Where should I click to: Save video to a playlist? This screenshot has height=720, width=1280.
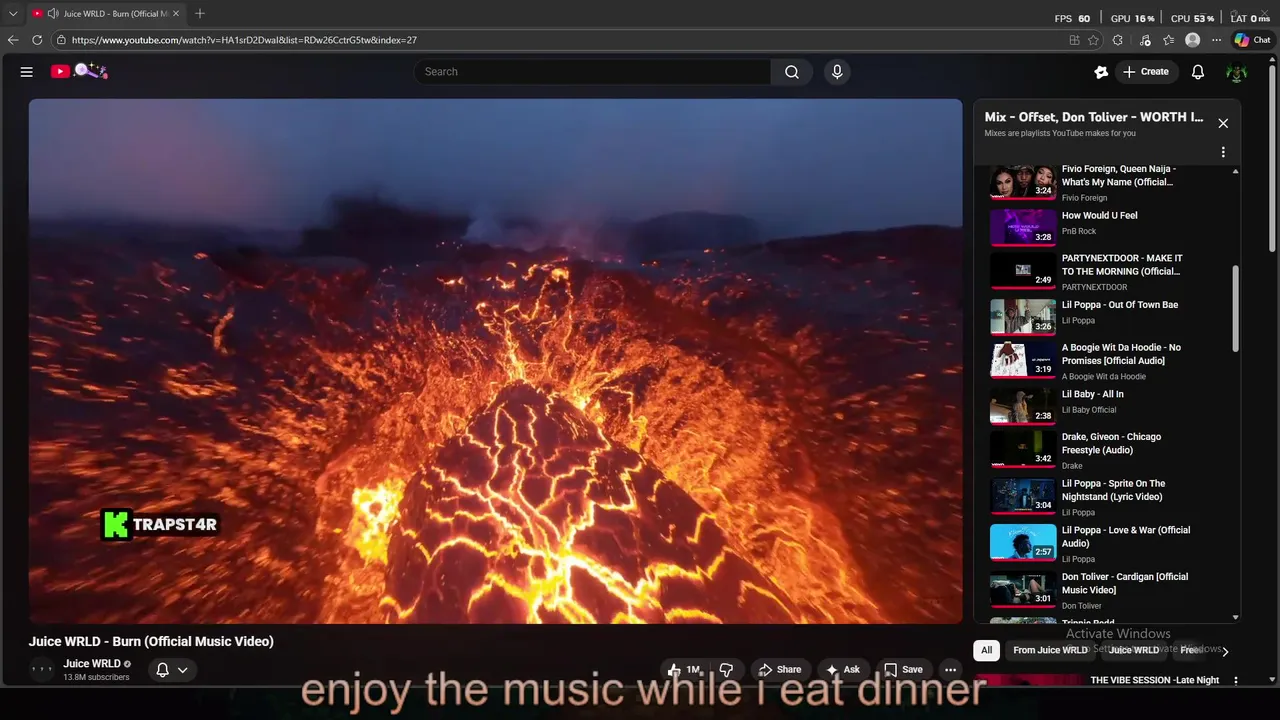[x=903, y=670]
